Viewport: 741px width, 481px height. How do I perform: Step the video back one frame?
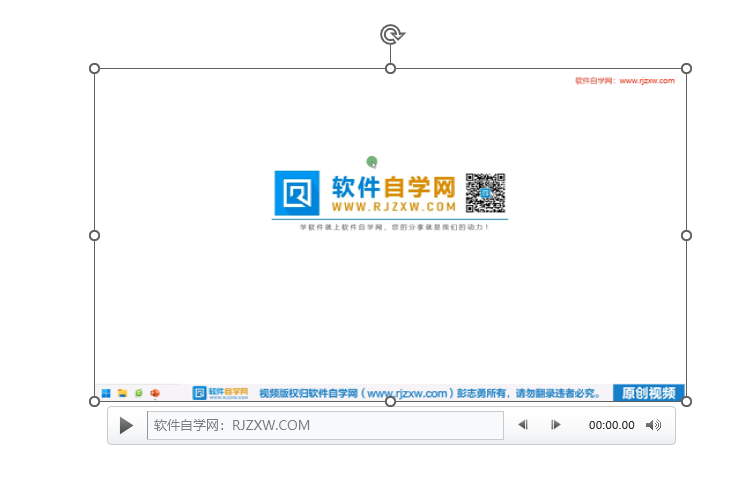tap(522, 425)
